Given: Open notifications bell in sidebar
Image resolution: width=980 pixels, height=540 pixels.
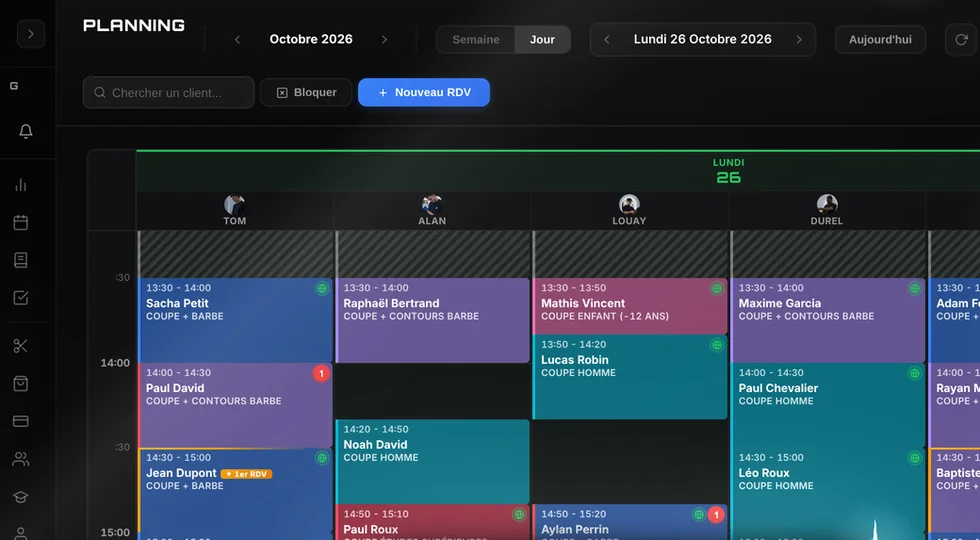Looking at the screenshot, I should click(26, 131).
